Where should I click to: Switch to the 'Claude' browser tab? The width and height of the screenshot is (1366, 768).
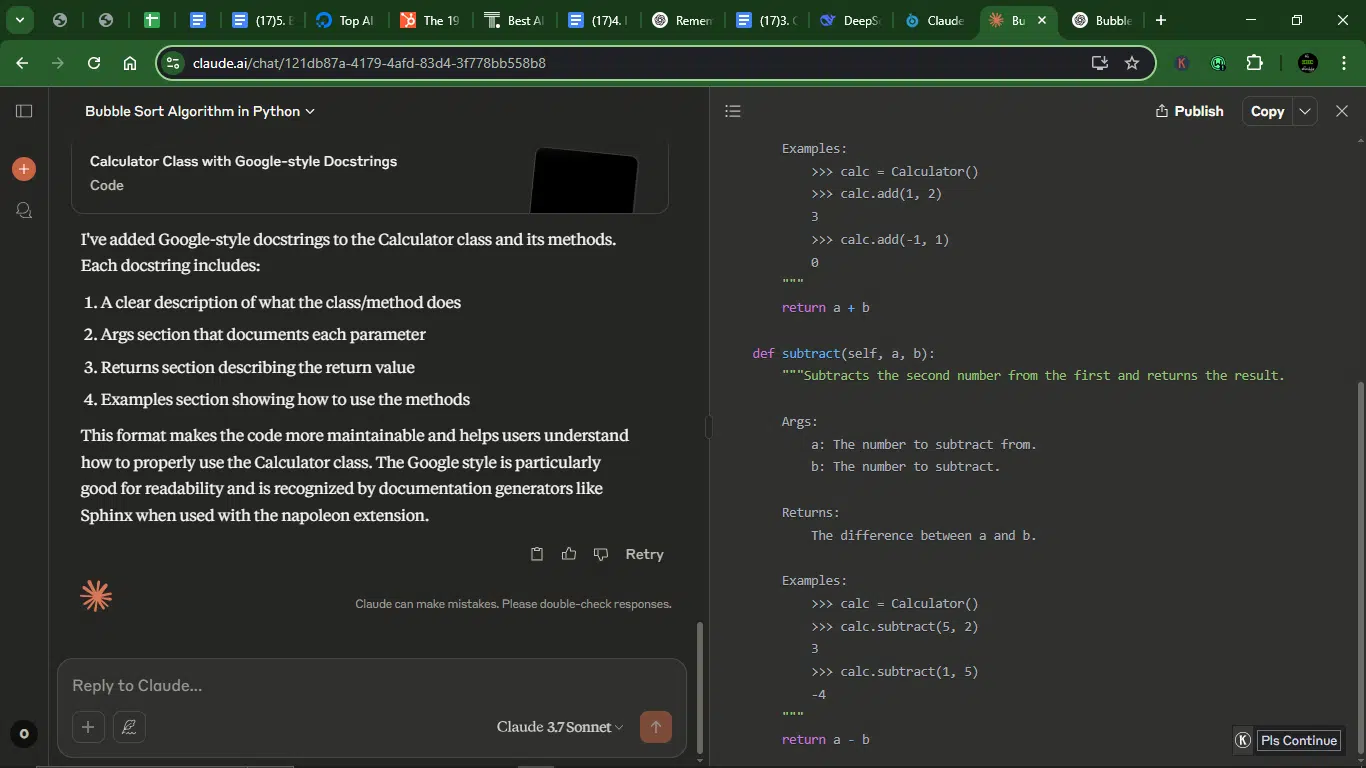[935, 20]
